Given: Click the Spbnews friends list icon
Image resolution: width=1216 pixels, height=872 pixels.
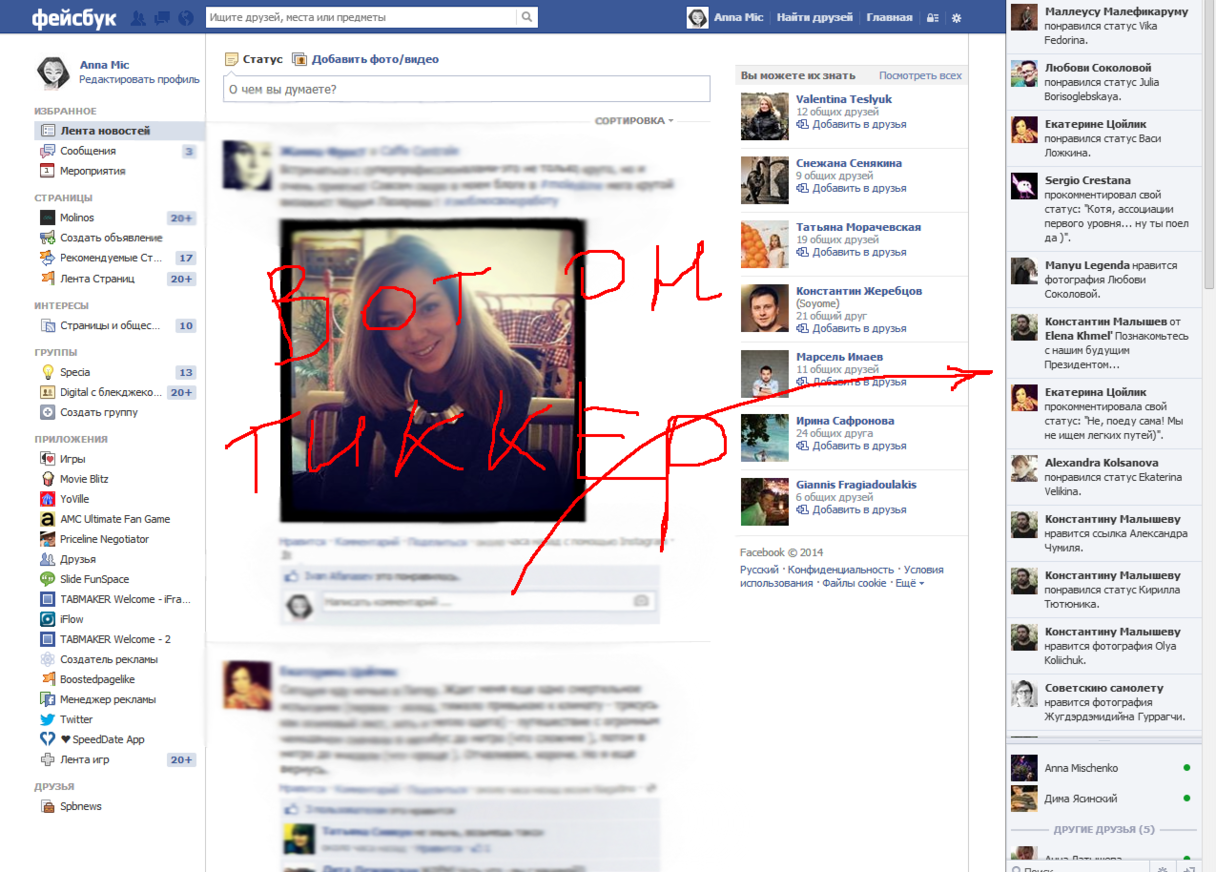Looking at the screenshot, I should click(47, 806).
